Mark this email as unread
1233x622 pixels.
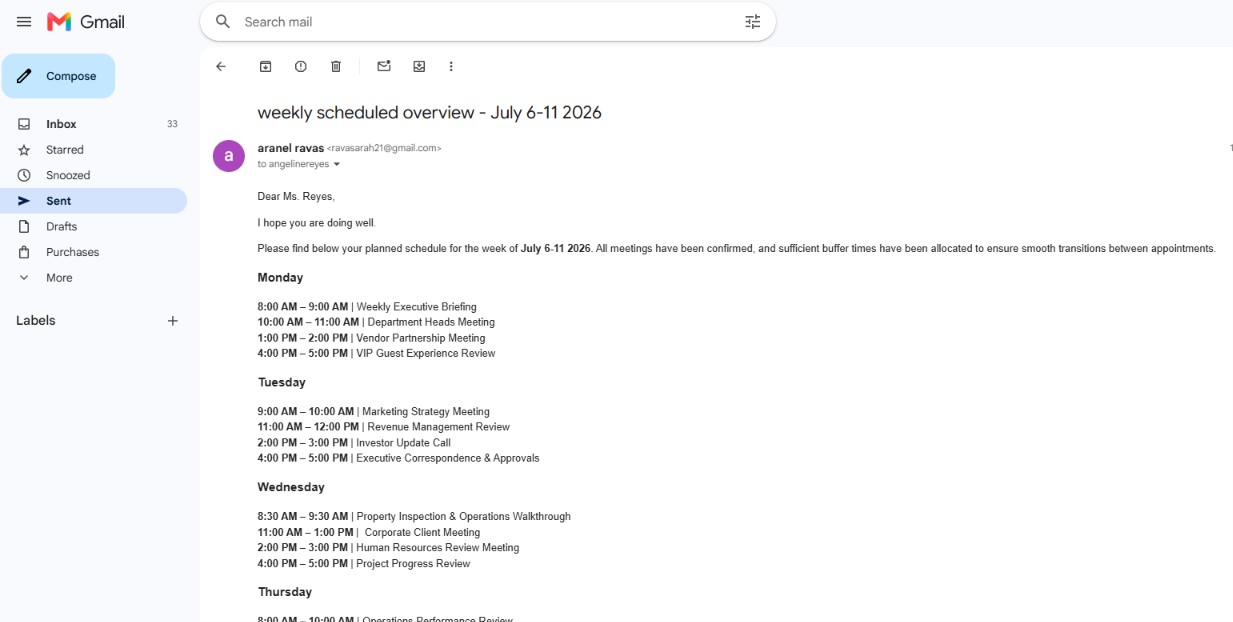tap(384, 66)
